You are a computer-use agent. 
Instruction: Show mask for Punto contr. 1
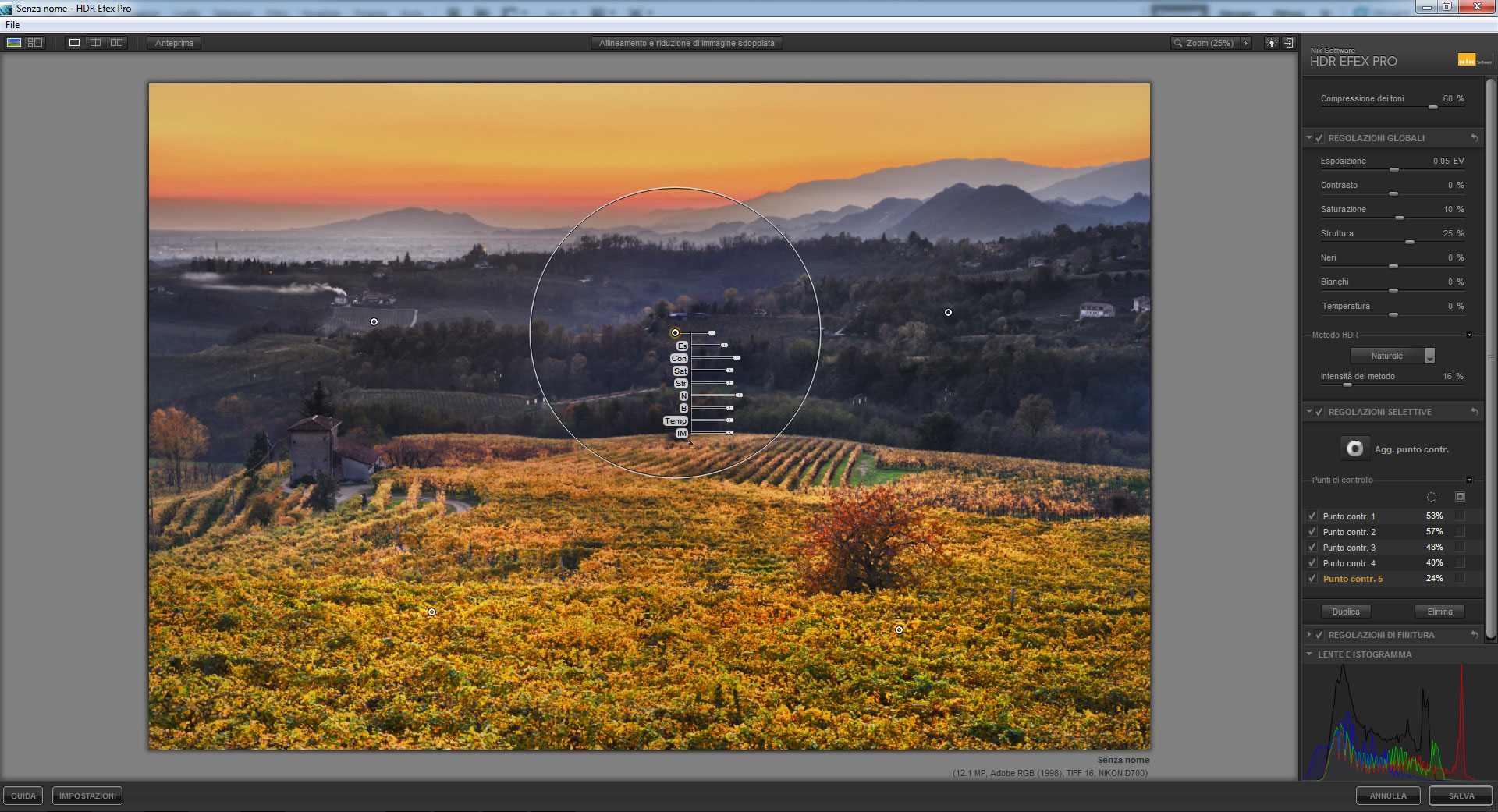[1460, 516]
